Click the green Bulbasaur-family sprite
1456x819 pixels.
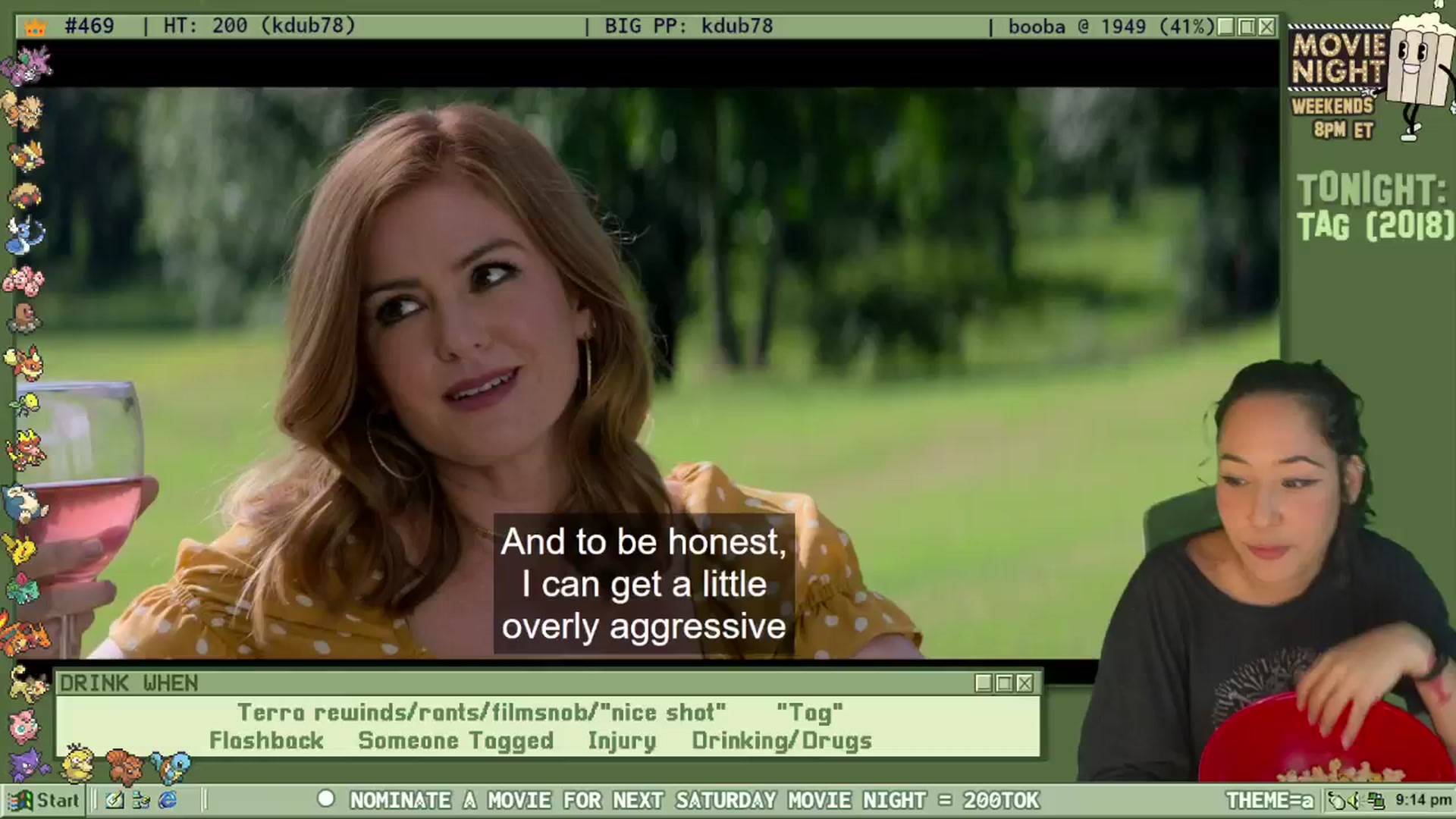[x=23, y=588]
